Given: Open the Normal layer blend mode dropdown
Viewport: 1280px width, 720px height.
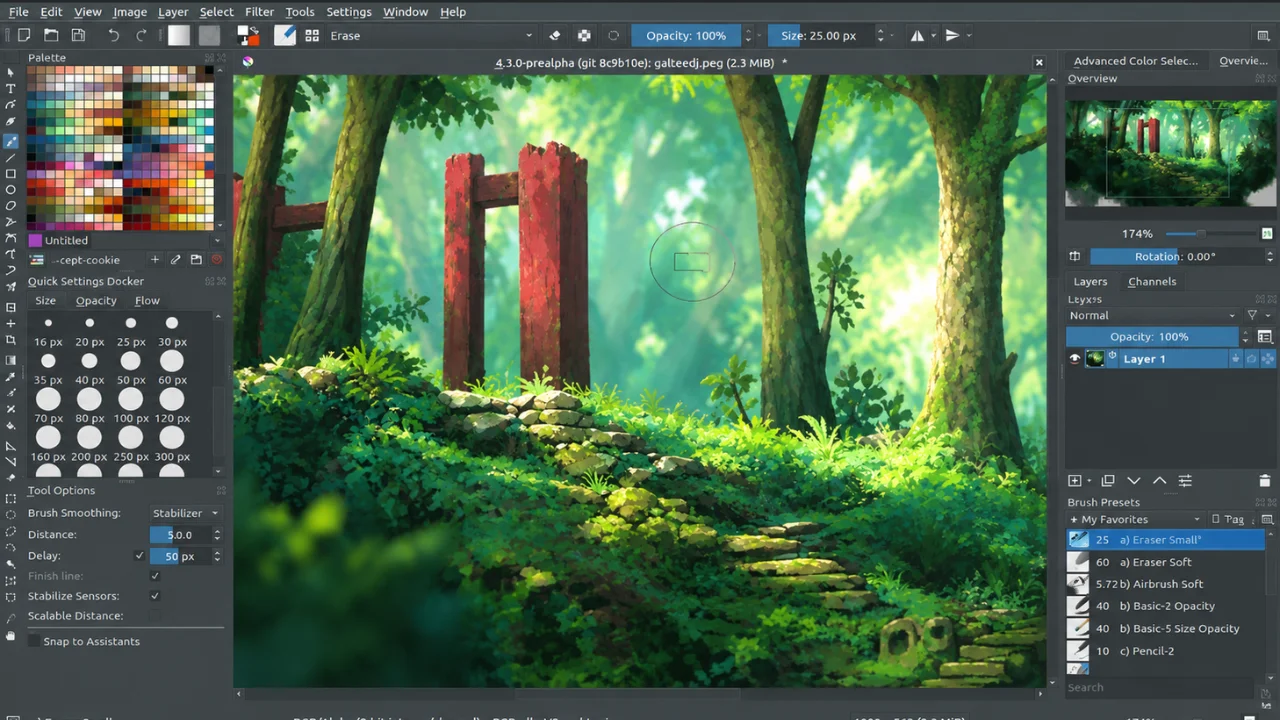Looking at the screenshot, I should click(x=1152, y=315).
